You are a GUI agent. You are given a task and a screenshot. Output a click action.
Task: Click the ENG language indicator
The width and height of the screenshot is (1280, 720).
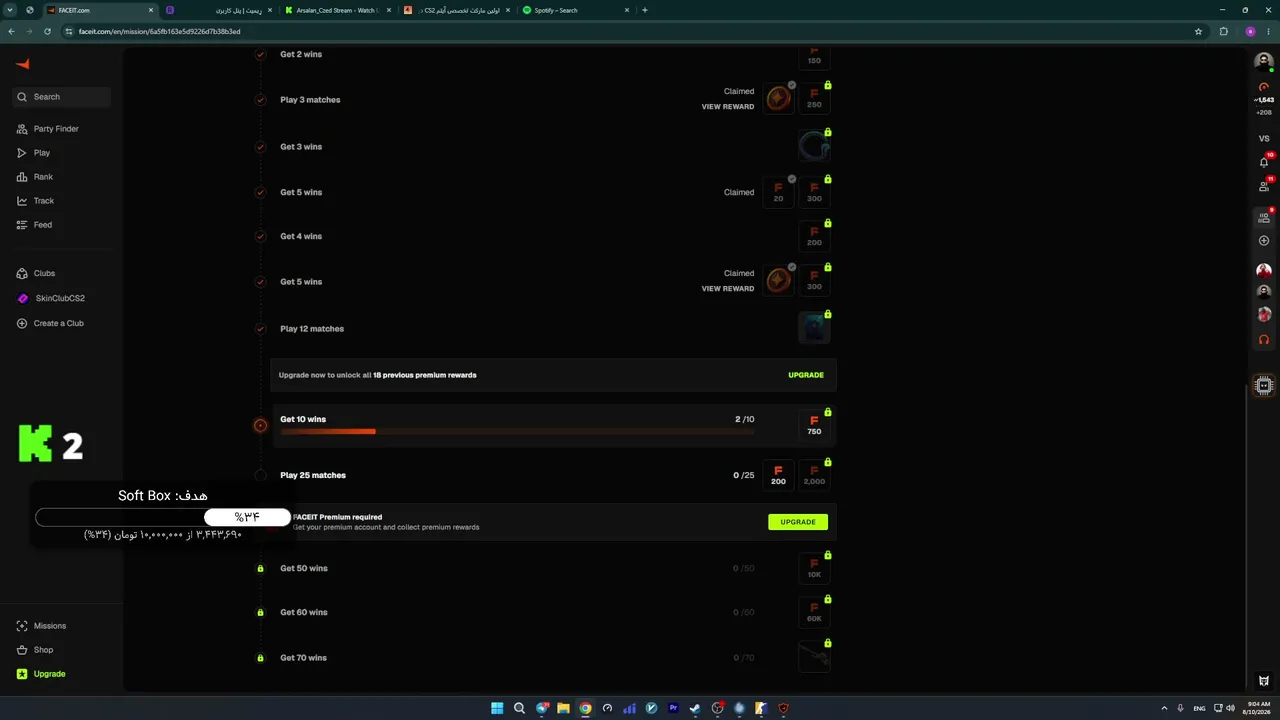click(1200, 708)
